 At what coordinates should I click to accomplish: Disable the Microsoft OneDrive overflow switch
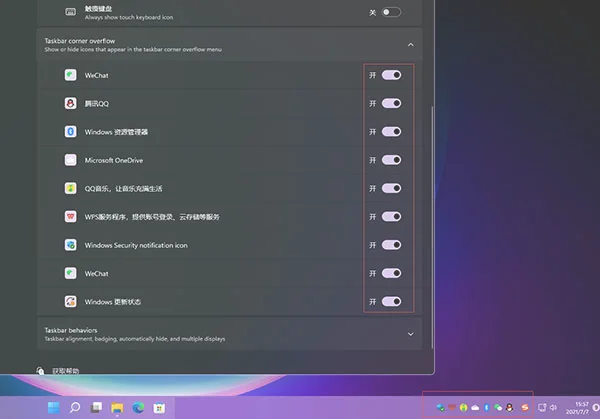[391, 160]
